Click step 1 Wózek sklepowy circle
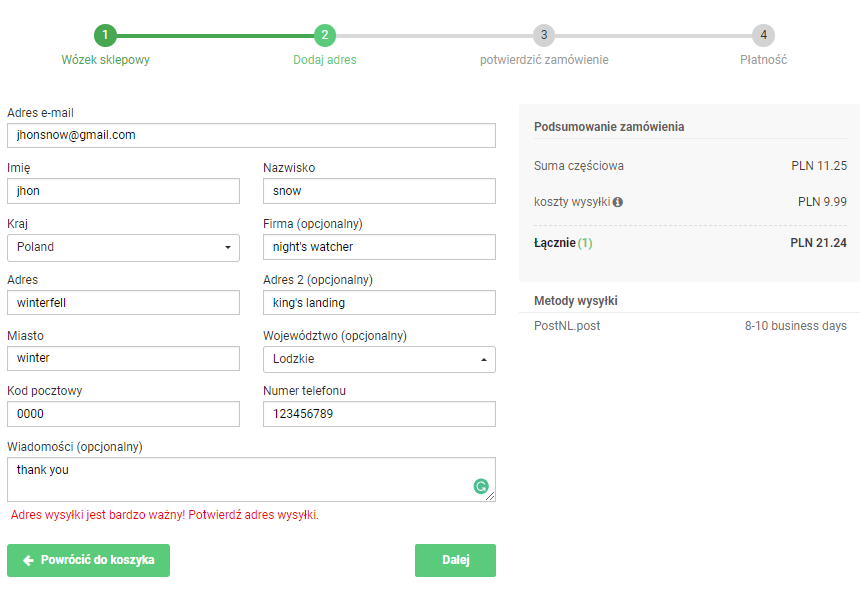 pos(105,36)
